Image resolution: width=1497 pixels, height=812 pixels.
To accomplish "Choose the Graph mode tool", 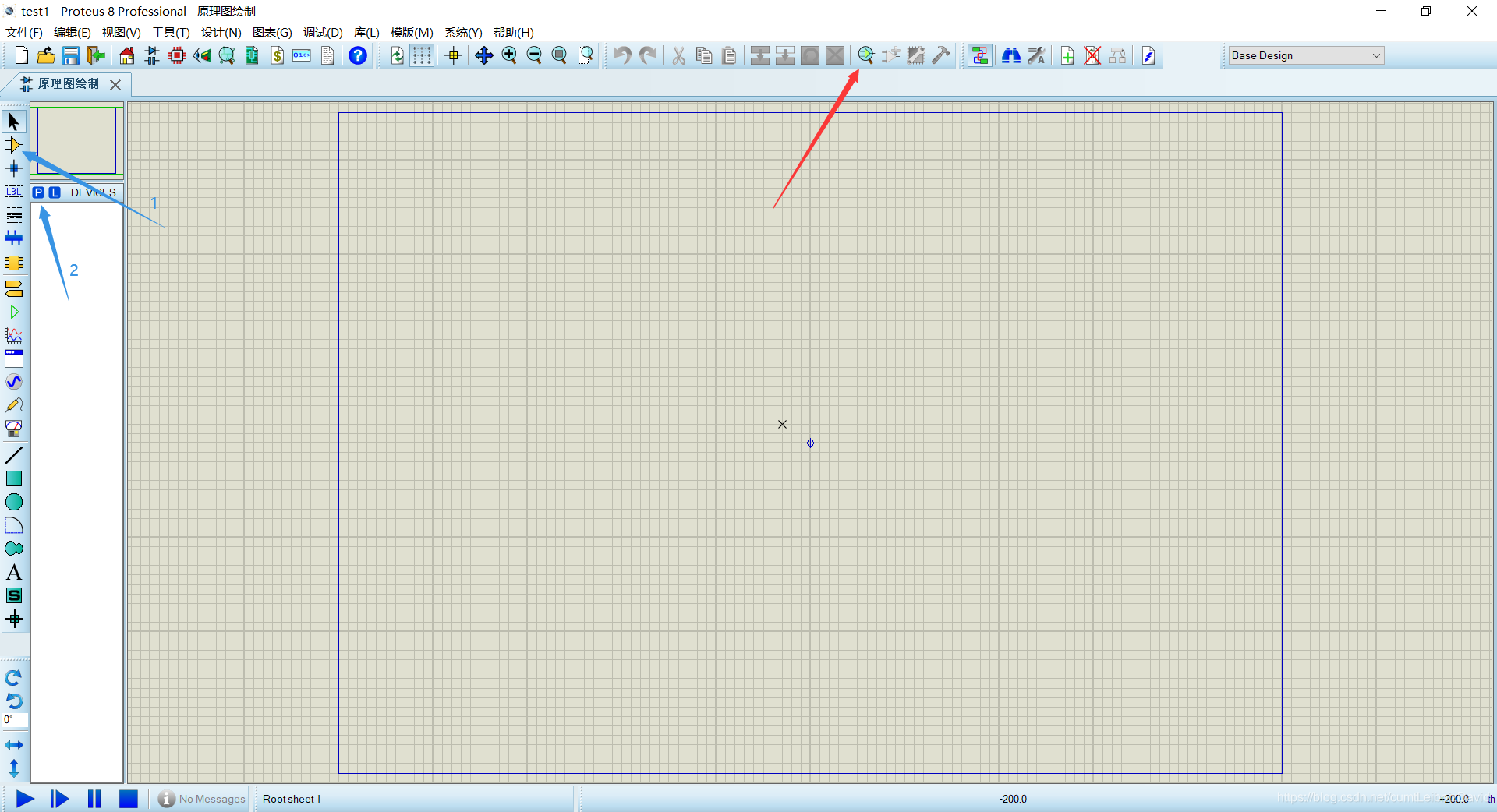I will click(14, 335).
